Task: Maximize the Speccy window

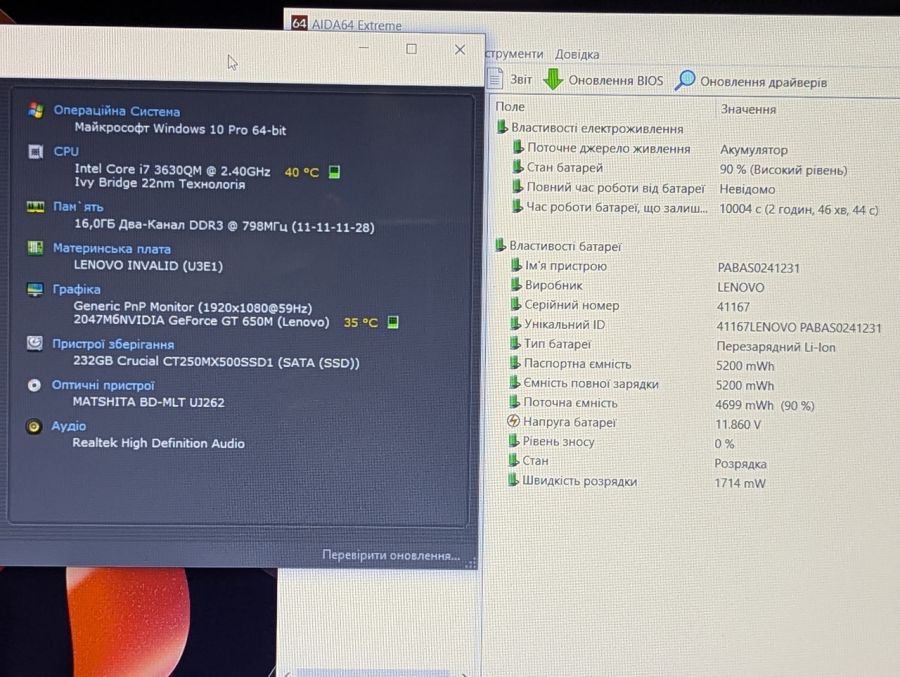Action: pyautogui.click(x=411, y=49)
